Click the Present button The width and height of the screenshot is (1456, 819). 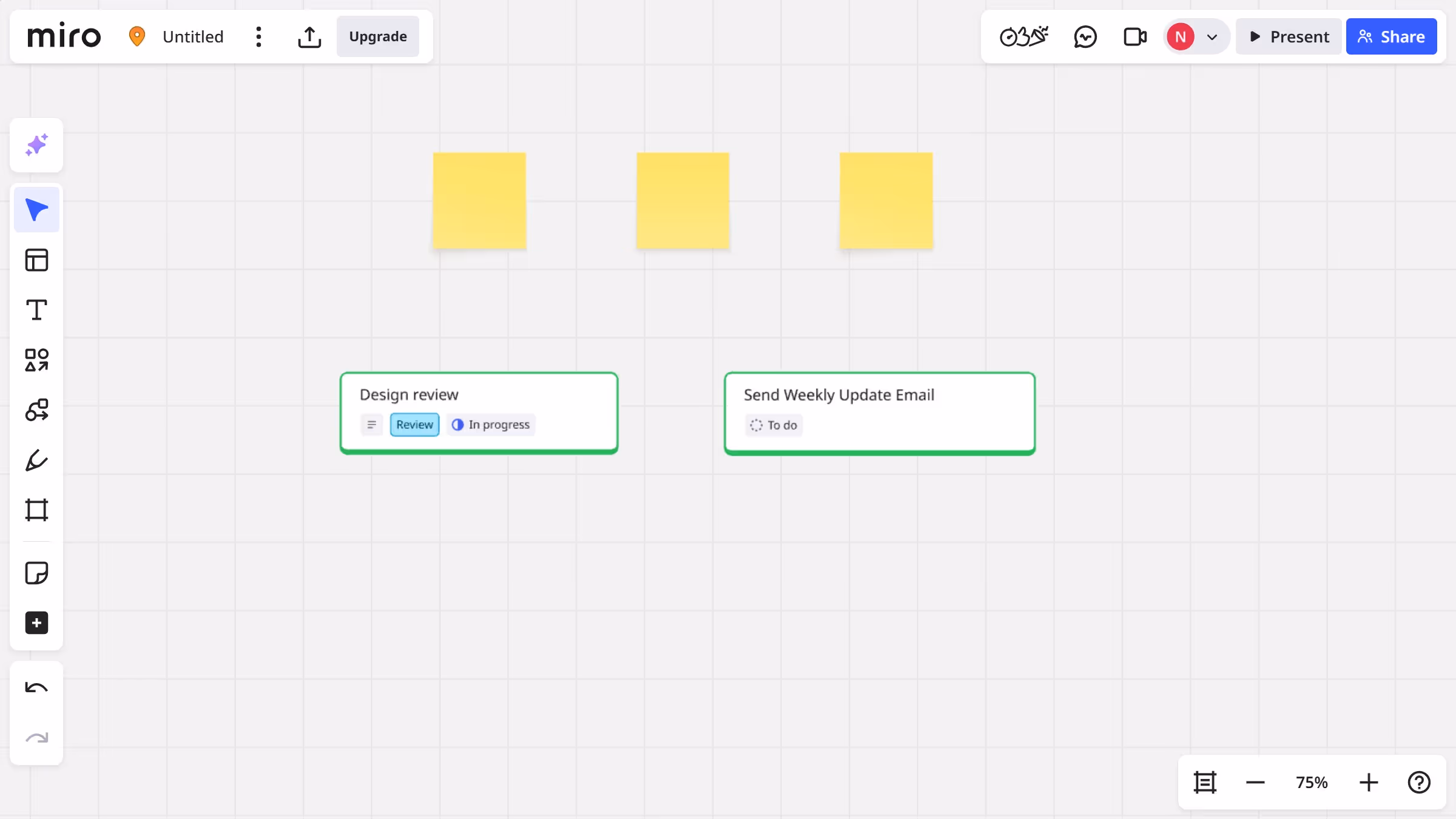(1289, 36)
